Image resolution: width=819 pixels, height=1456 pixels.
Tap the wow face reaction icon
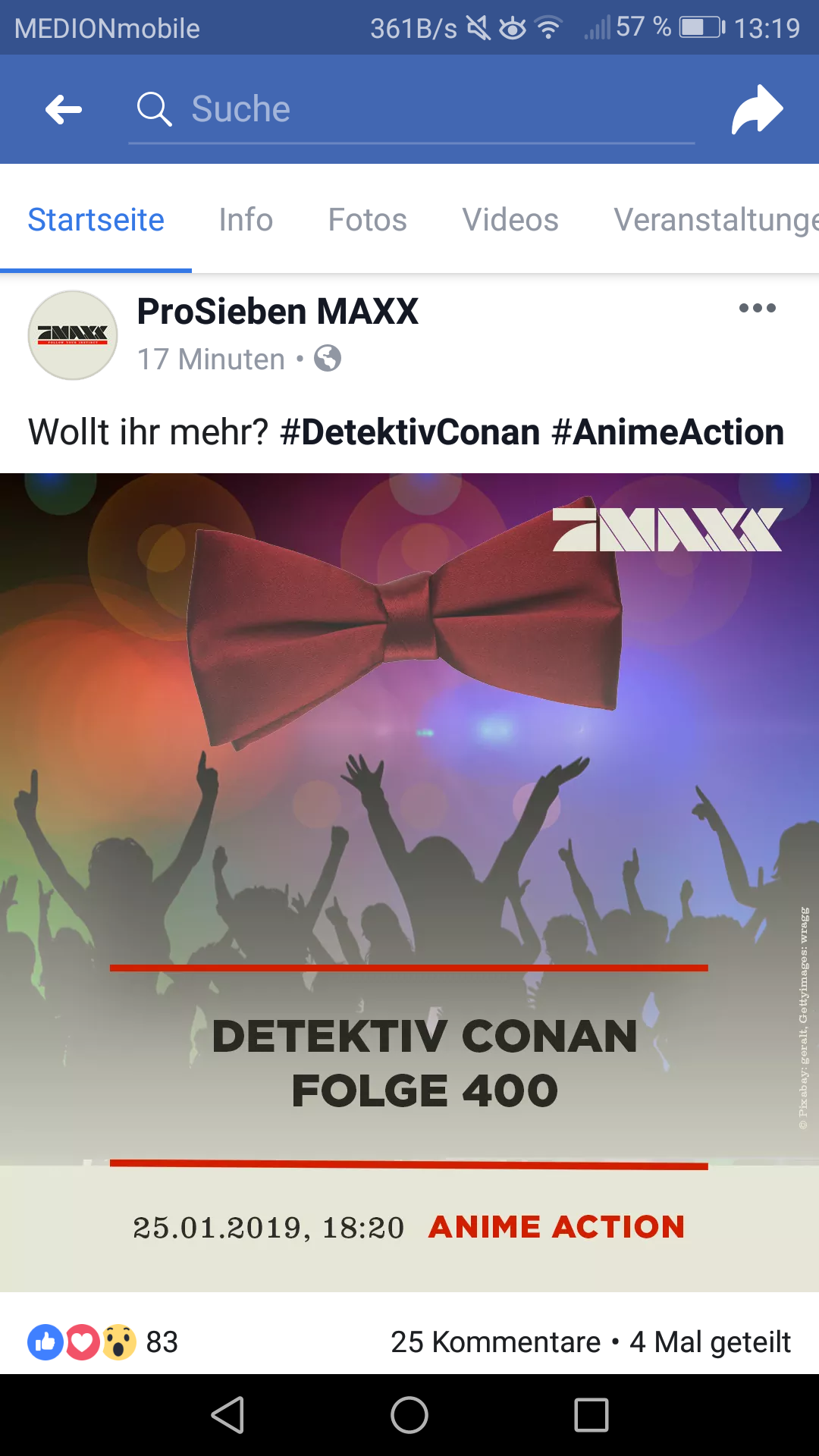119,1342
